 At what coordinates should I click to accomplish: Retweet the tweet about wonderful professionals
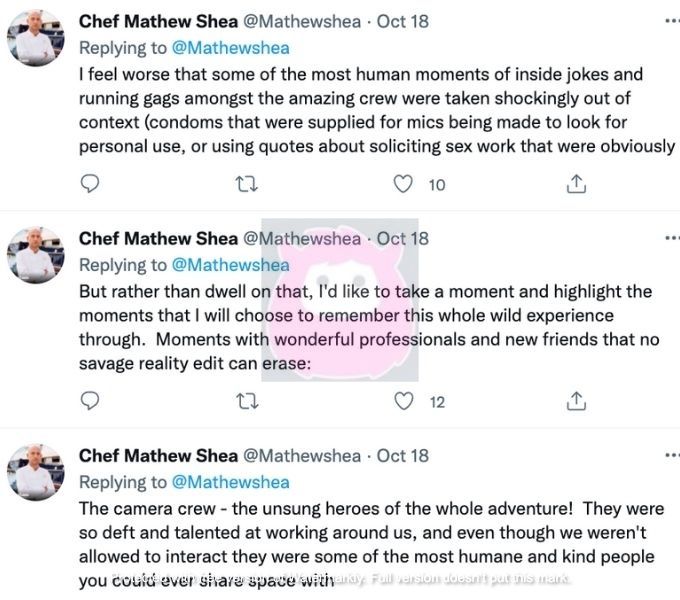click(247, 401)
